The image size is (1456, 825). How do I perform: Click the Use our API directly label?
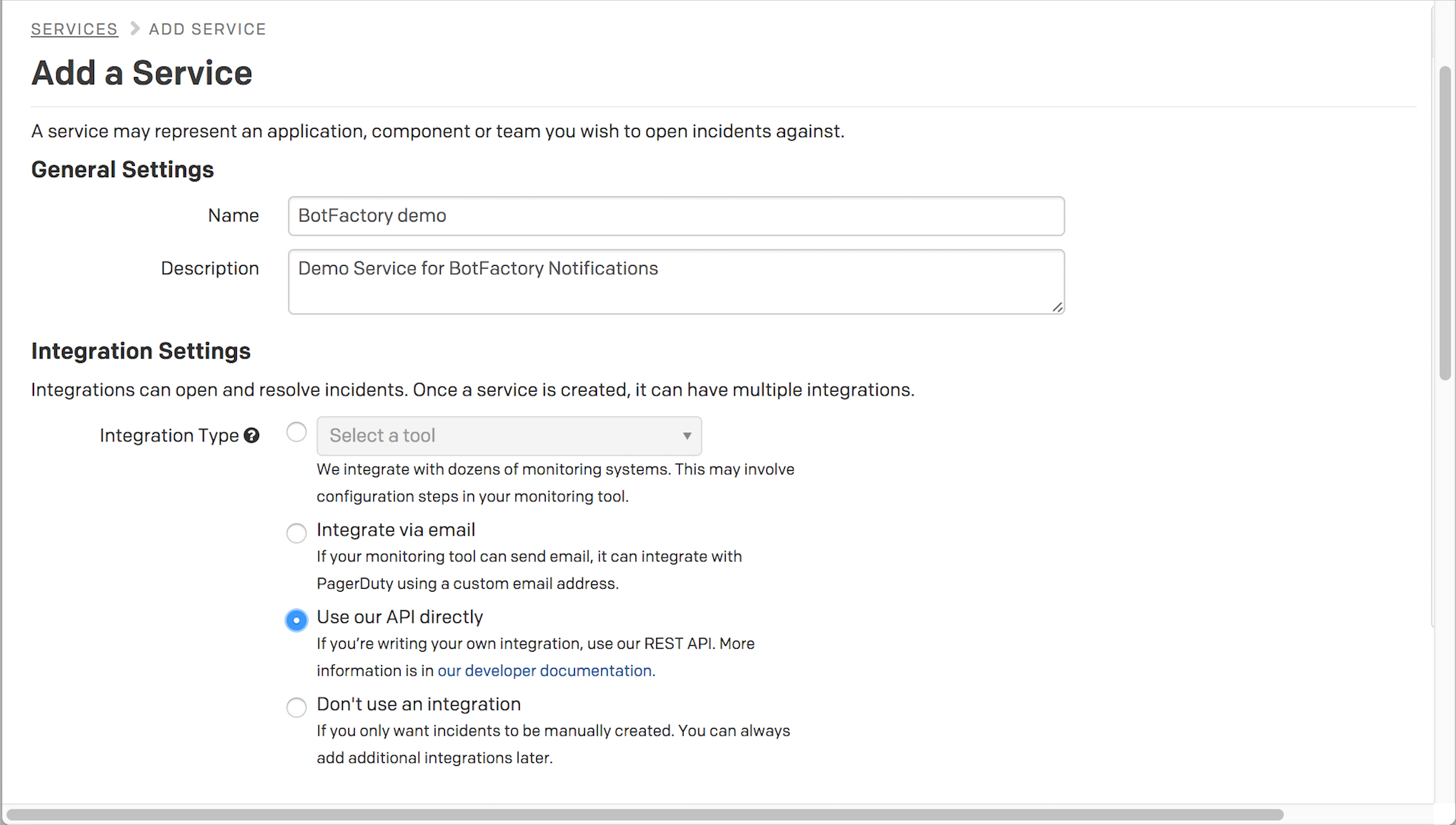pyautogui.click(x=400, y=617)
